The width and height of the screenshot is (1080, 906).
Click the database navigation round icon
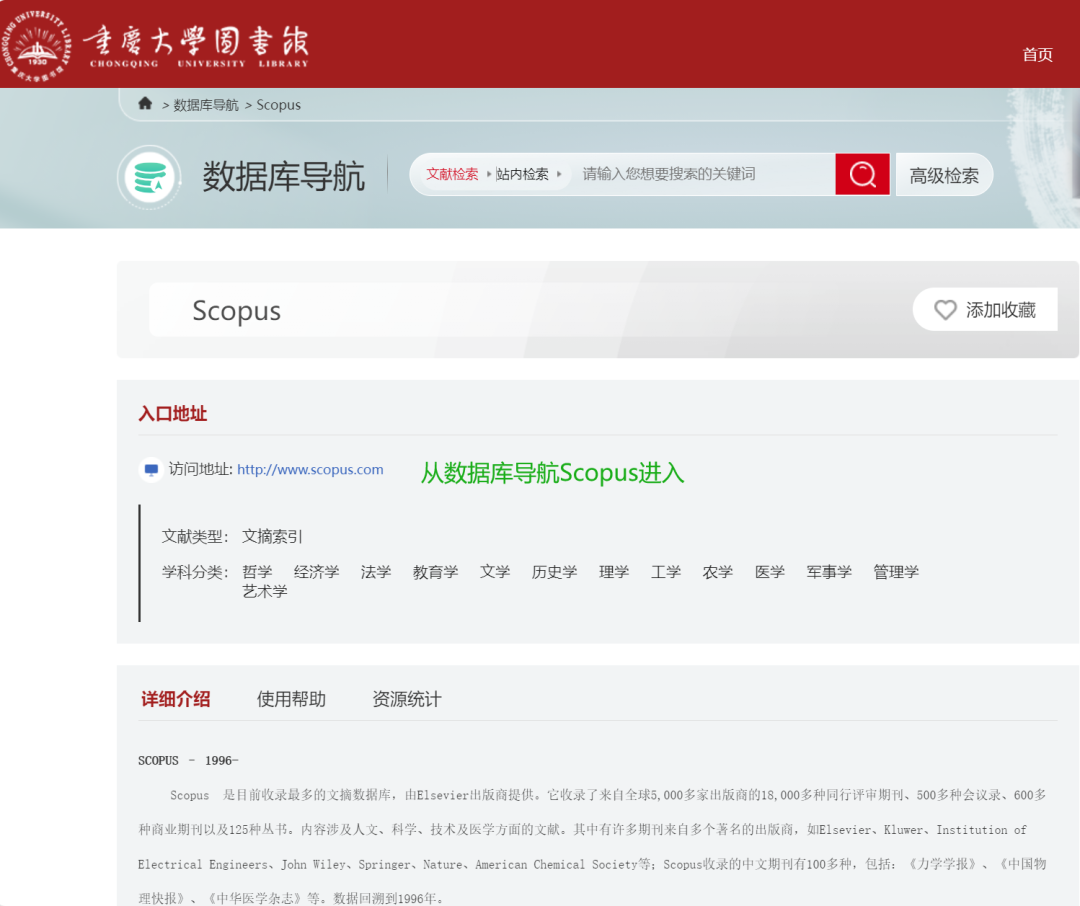(x=149, y=177)
